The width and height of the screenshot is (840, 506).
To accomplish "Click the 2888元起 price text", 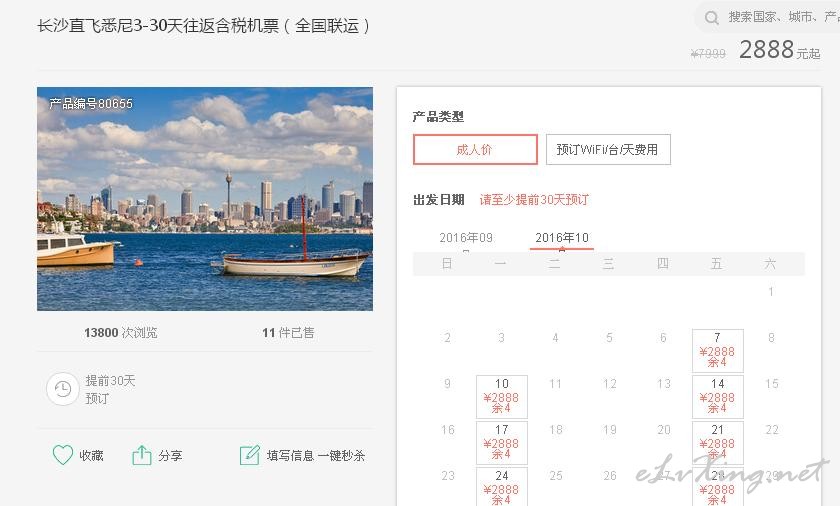I will tap(780, 50).
